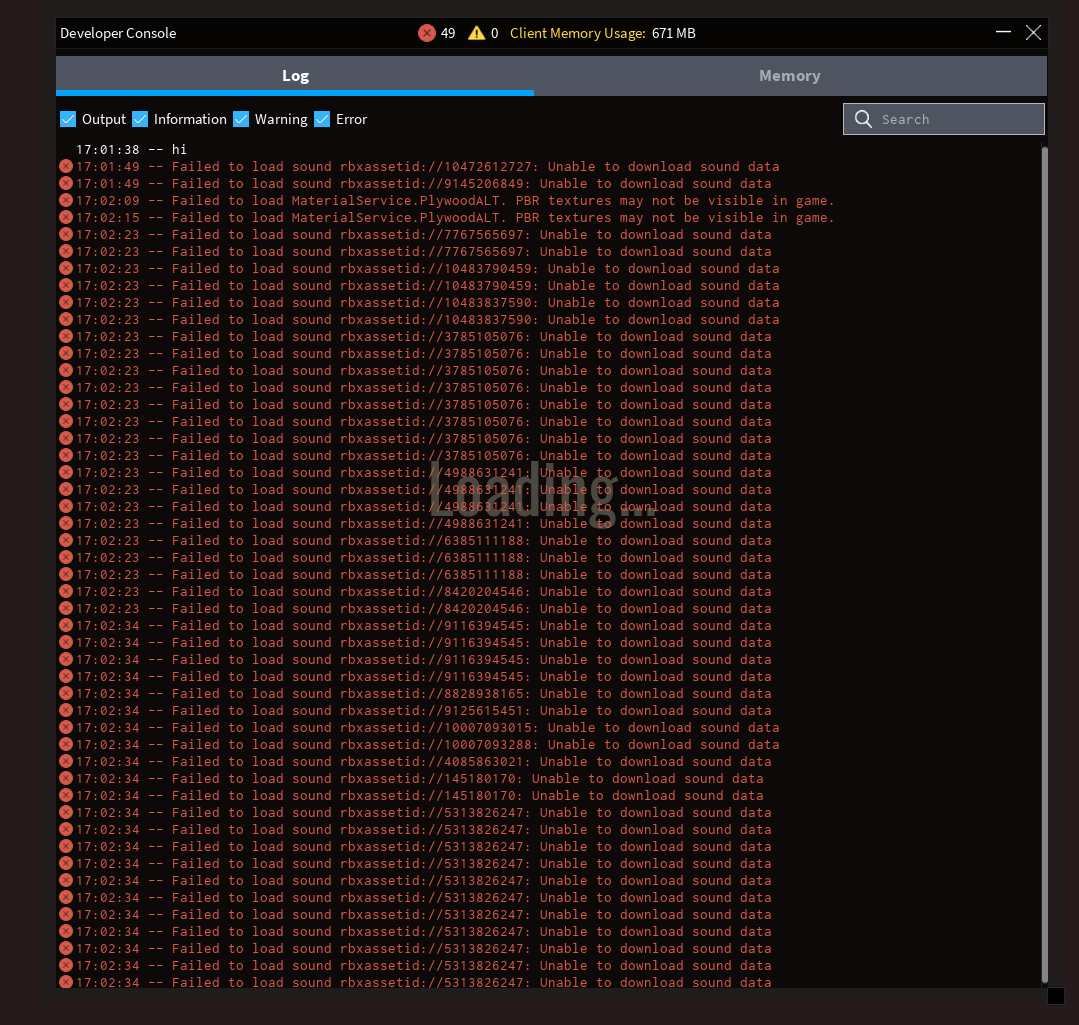Screen dimensions: 1079x1025
Task: Click error icon beside 17:02:09 PlywoodALT line
Action: [66, 200]
